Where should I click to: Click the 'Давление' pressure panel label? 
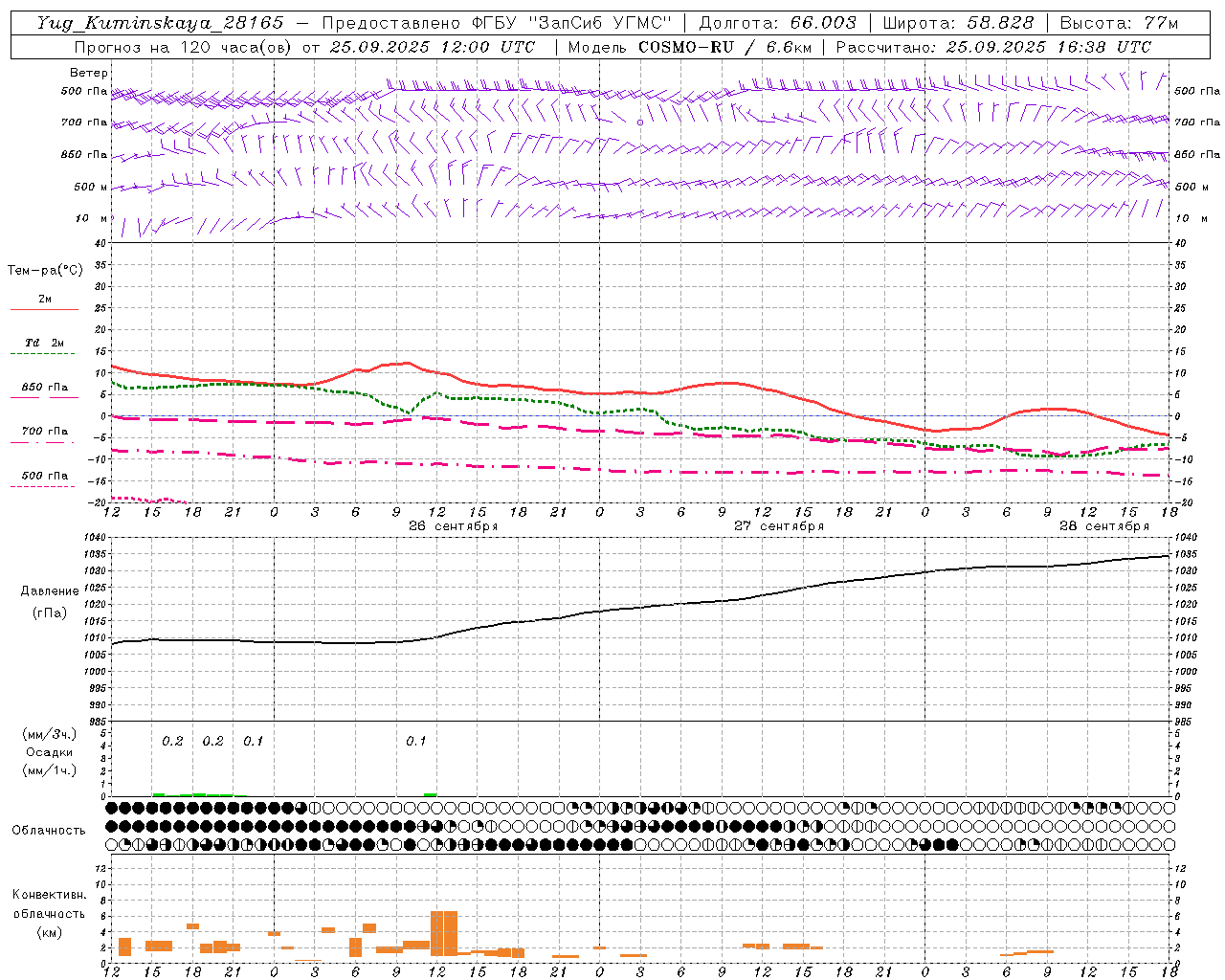click(x=50, y=591)
